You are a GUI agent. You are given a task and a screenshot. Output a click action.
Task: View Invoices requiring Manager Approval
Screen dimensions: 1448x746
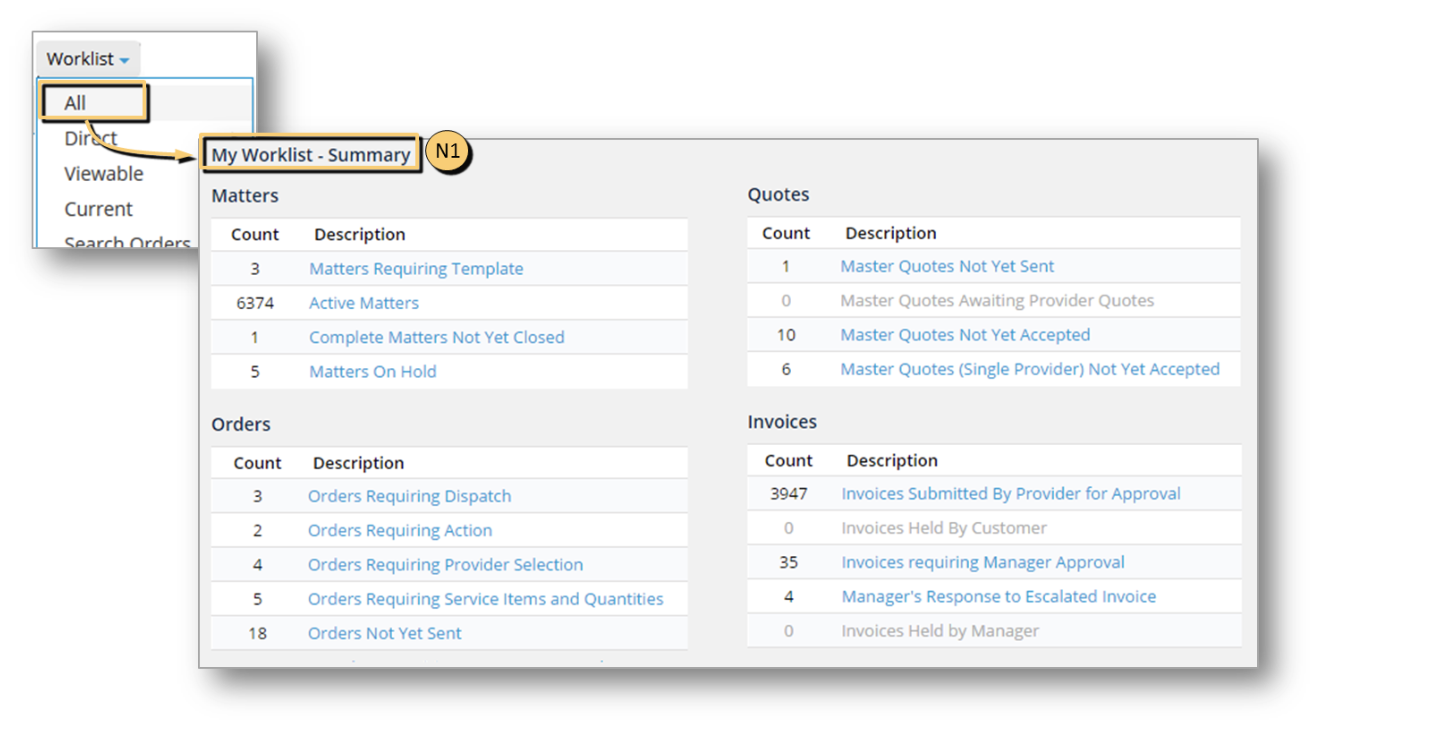coord(983,562)
